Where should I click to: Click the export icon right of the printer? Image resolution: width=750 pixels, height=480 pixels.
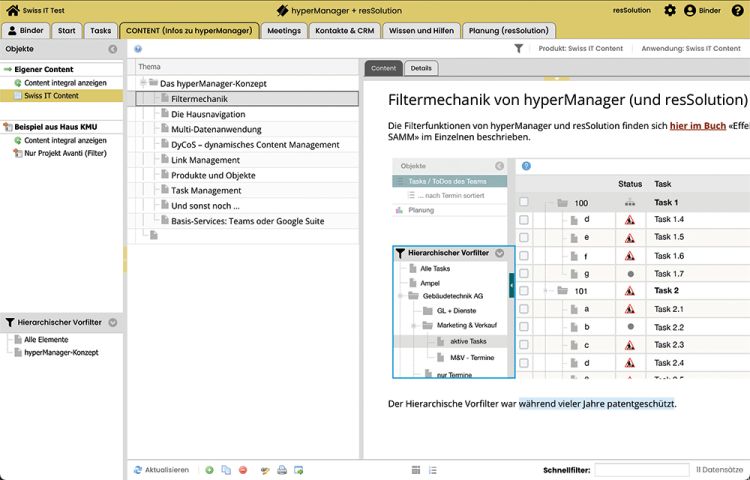pyautogui.click(x=298, y=470)
